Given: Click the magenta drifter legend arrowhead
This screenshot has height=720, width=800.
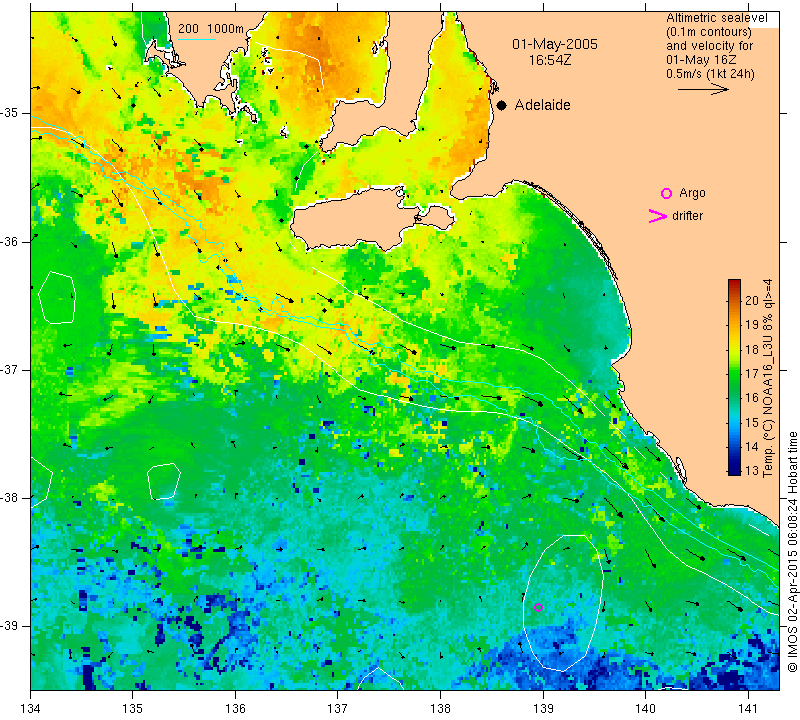Looking at the screenshot, I should 658,216.
